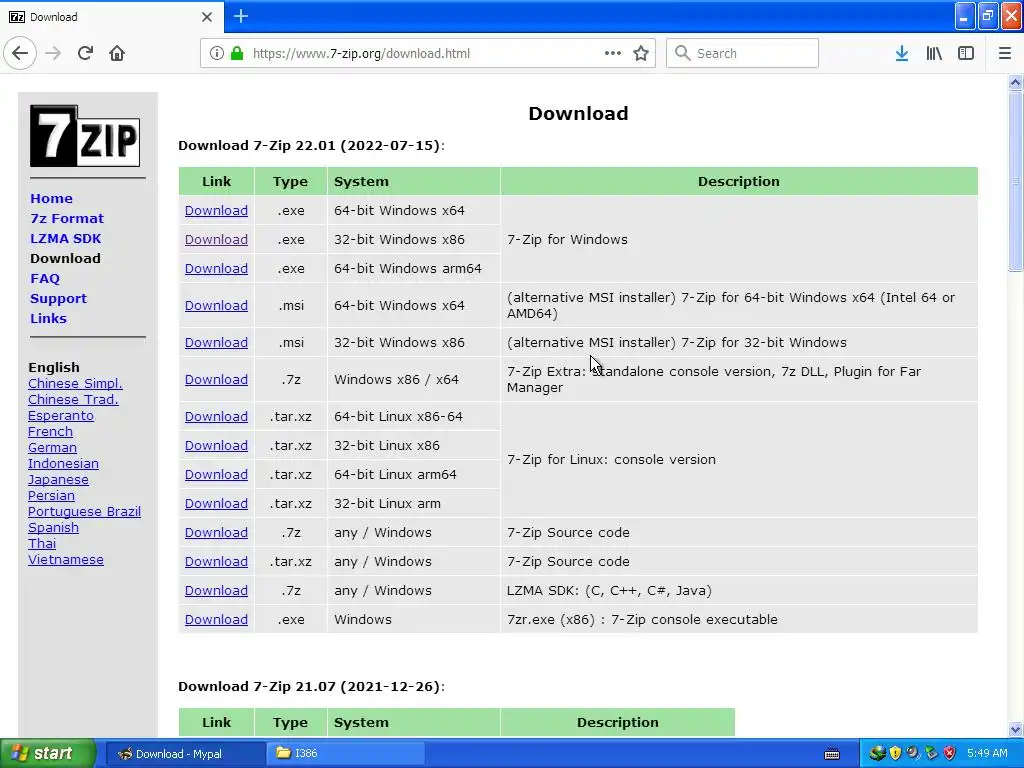Download the 32-bit Windows x86 .msi
Screen dimensions: 1024x768
[216, 342]
